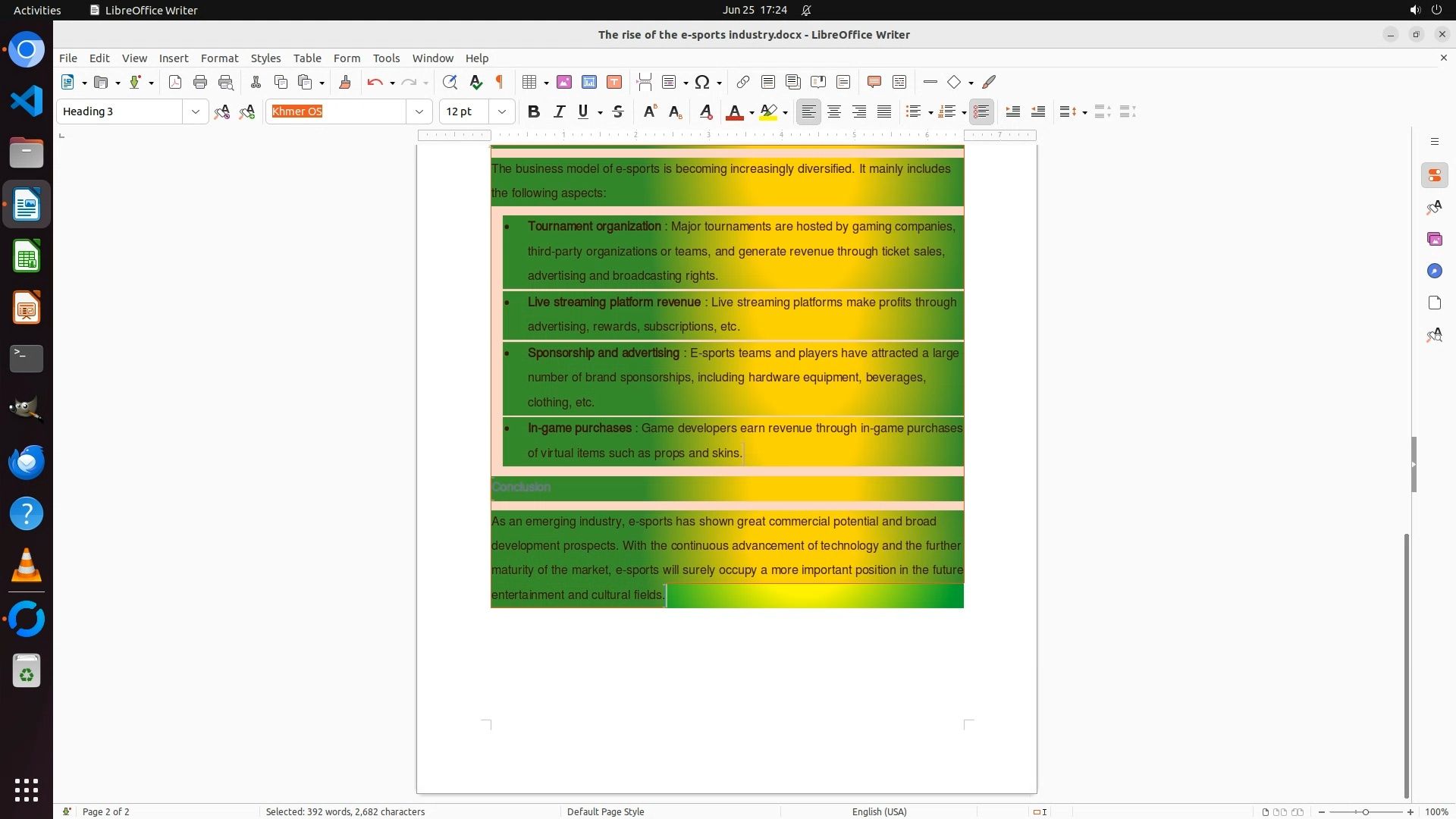Click the Insert Table icon
Image resolution: width=1456 pixels, height=819 pixels.
coord(529,82)
